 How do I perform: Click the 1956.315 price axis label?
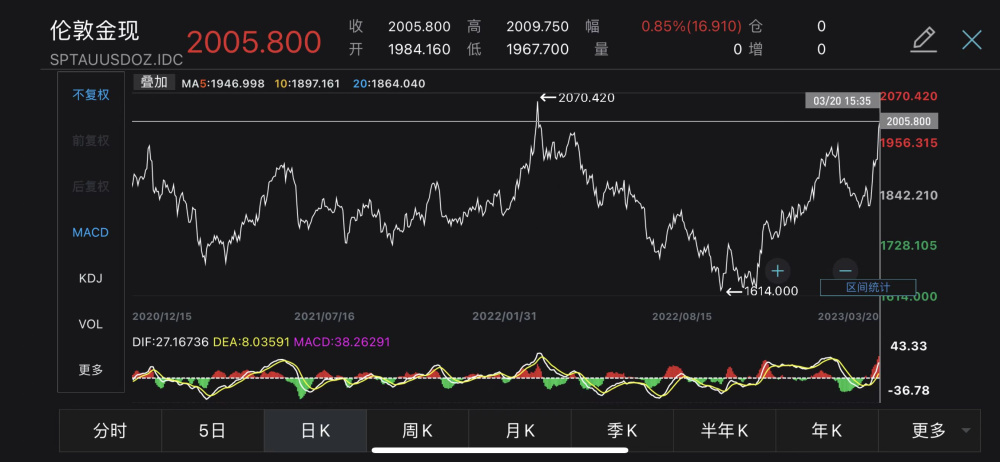click(909, 143)
